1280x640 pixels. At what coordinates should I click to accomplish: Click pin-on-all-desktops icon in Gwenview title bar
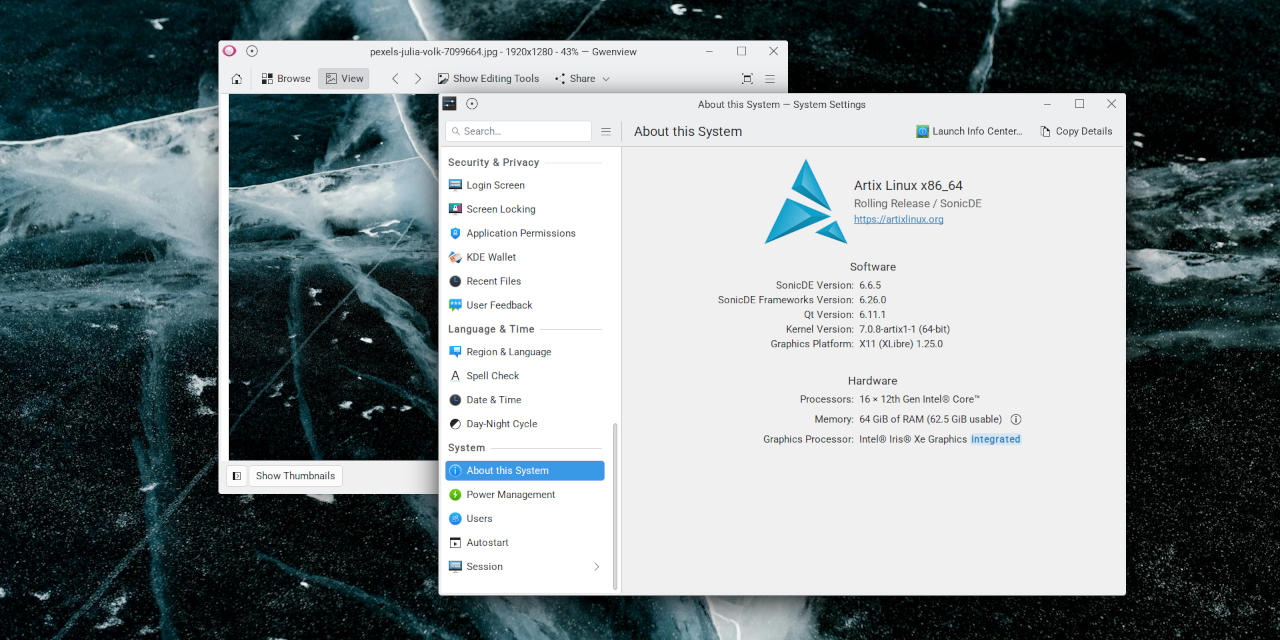tap(252, 51)
